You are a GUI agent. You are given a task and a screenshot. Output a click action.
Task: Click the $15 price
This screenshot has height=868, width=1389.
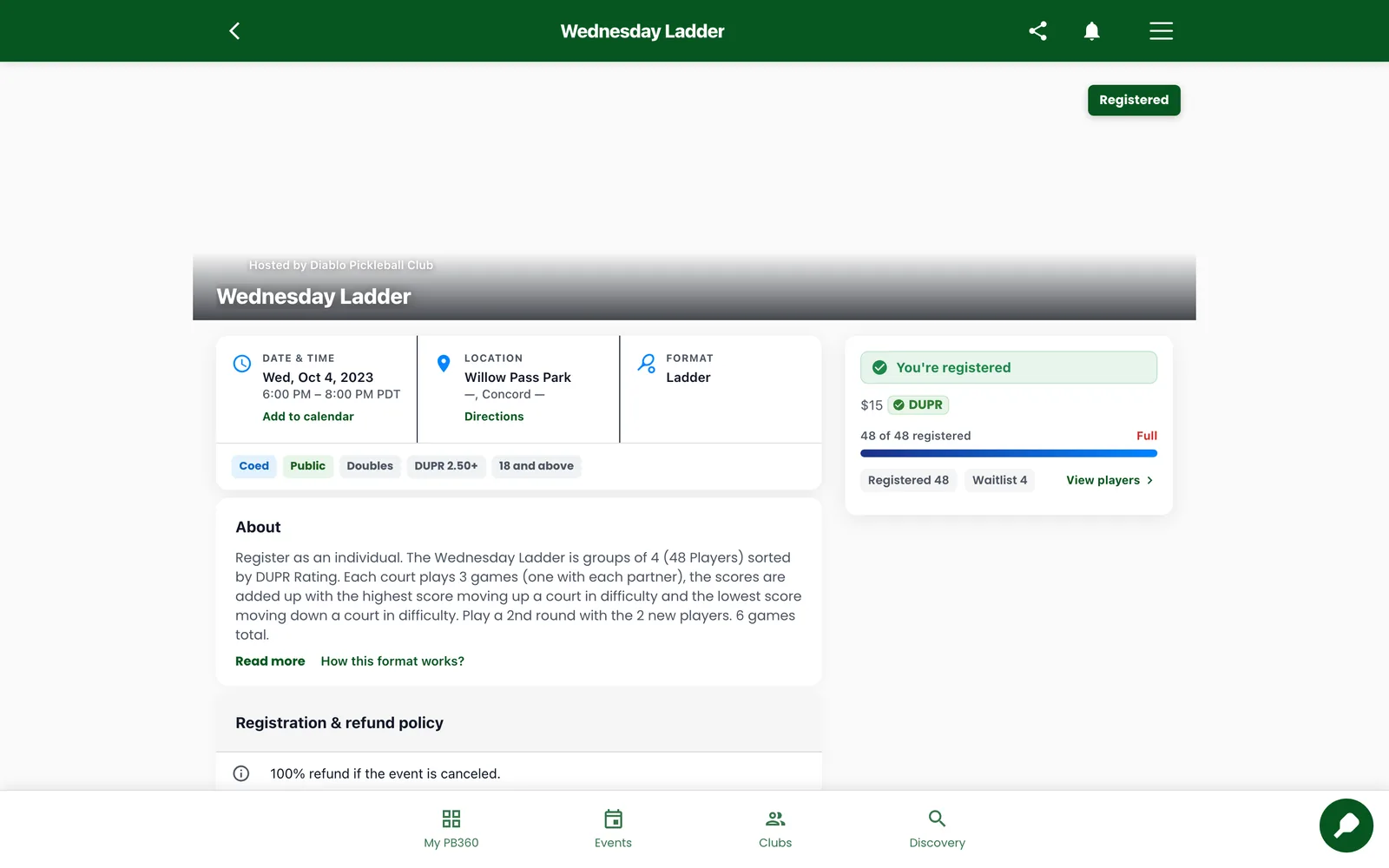pyautogui.click(x=872, y=405)
